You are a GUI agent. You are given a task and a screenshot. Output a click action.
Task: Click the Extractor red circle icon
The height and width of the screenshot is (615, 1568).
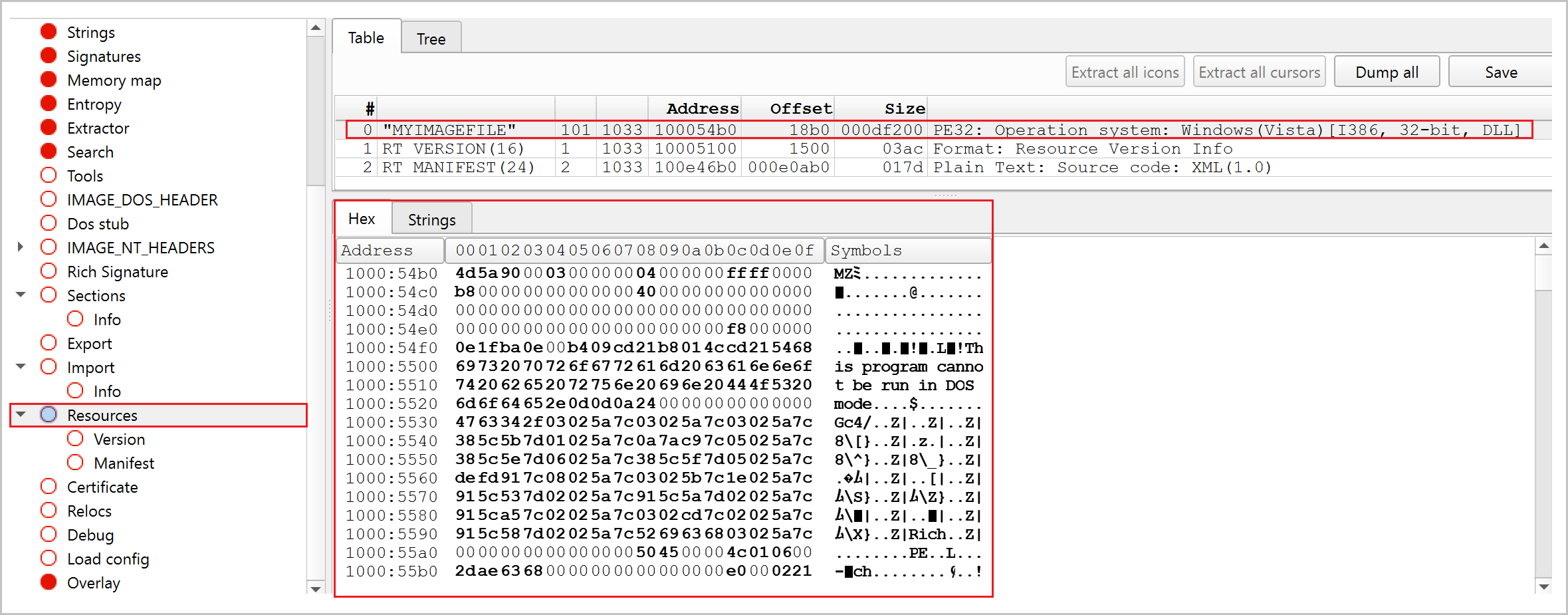pyautogui.click(x=49, y=128)
